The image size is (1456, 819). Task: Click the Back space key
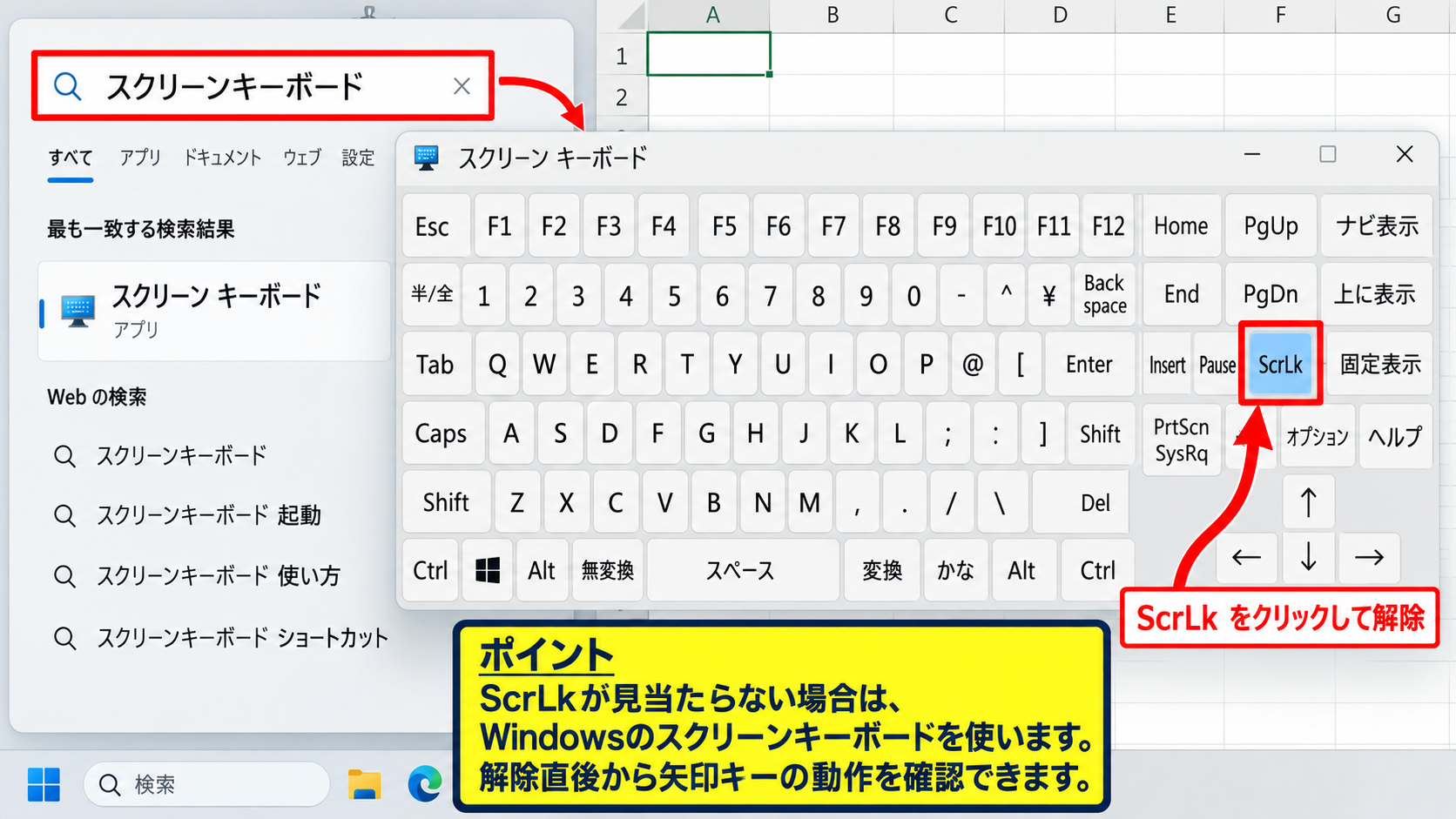(1104, 294)
